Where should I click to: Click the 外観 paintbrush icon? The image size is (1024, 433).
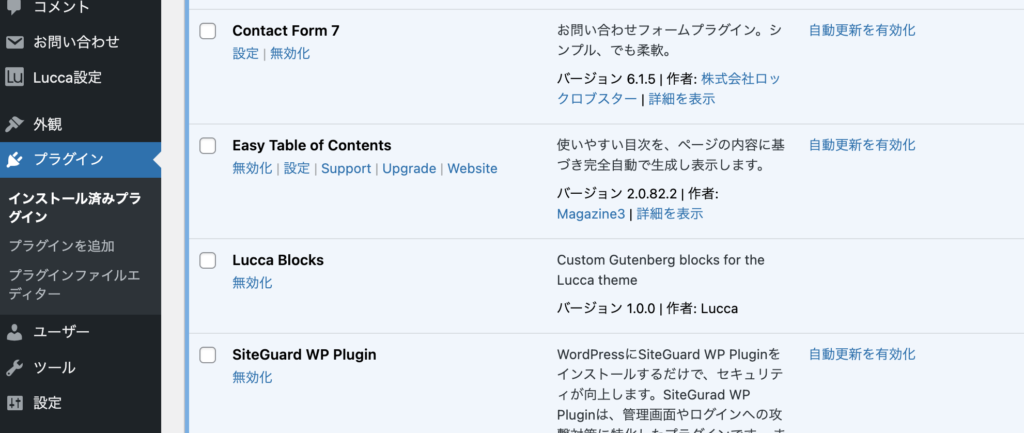coord(15,125)
